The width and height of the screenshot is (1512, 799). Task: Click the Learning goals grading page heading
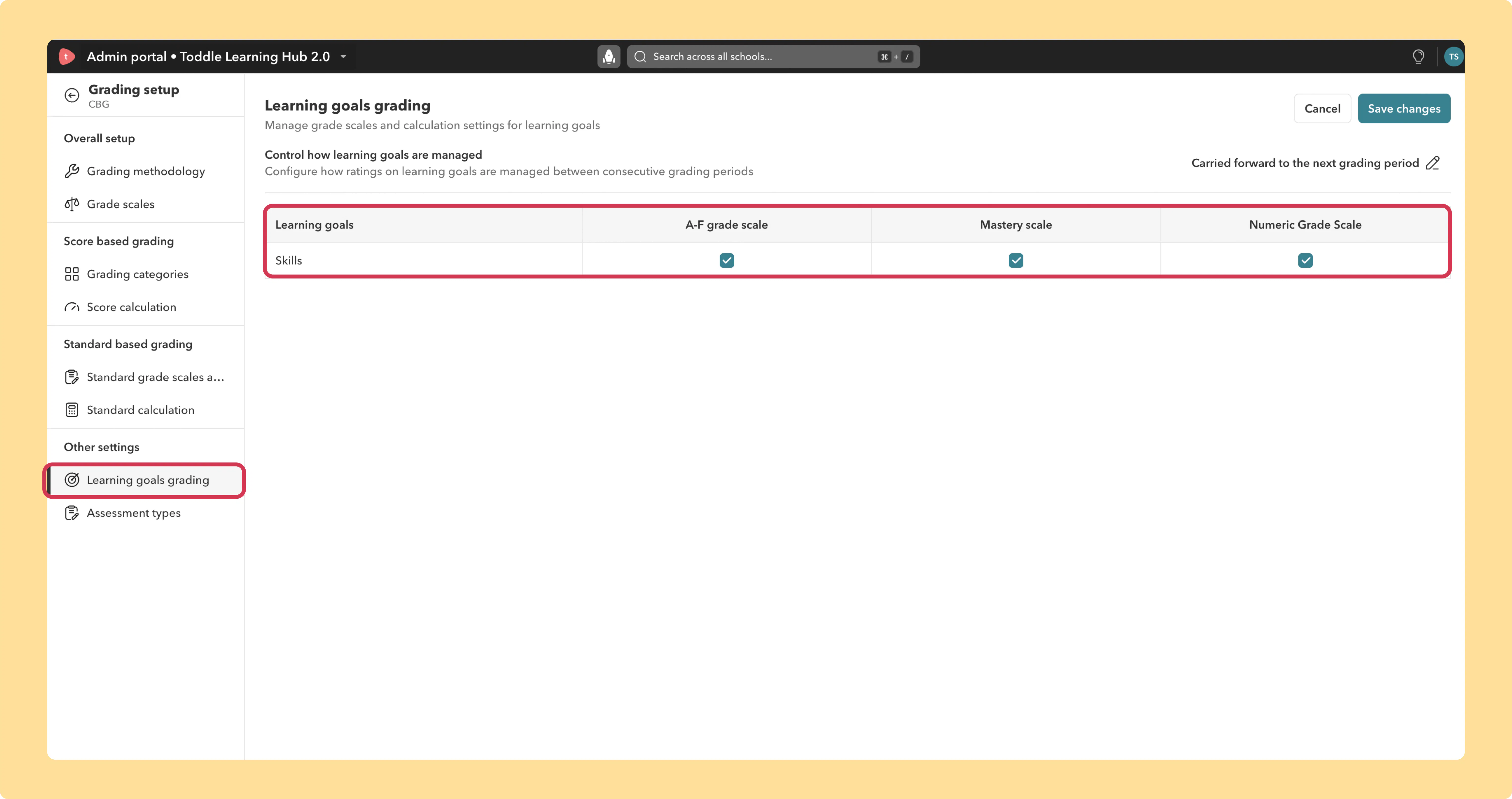click(347, 106)
